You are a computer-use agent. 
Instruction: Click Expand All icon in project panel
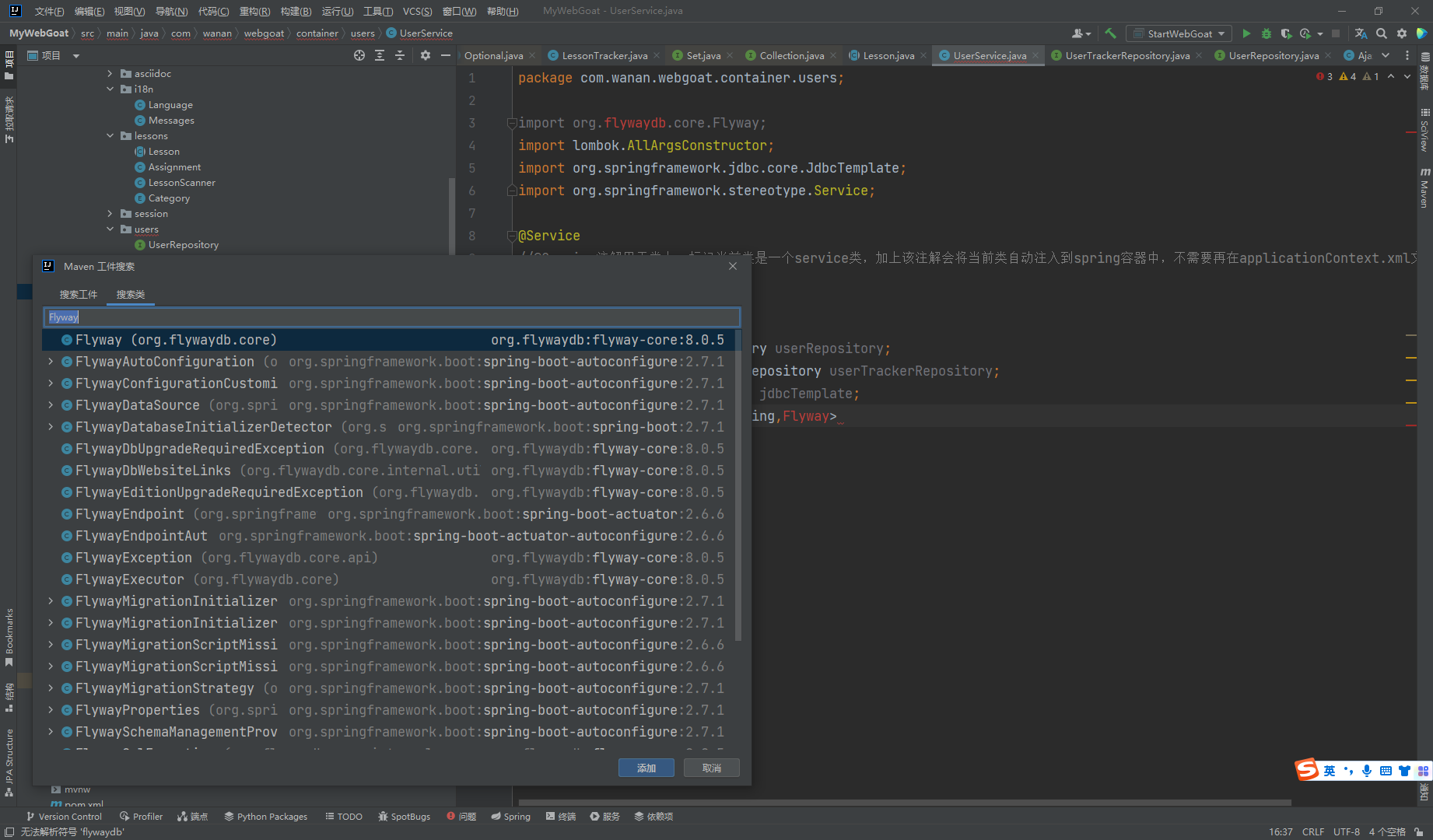(x=380, y=55)
